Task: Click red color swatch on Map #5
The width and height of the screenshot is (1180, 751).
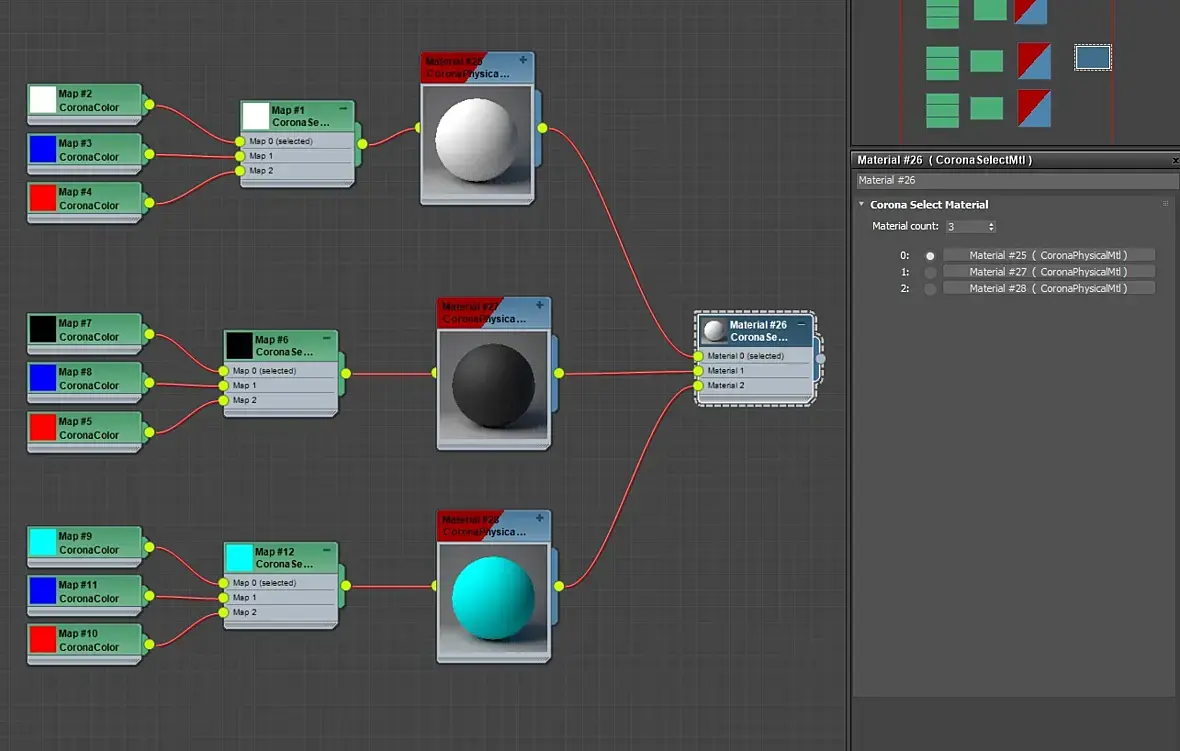Action: click(x=43, y=427)
